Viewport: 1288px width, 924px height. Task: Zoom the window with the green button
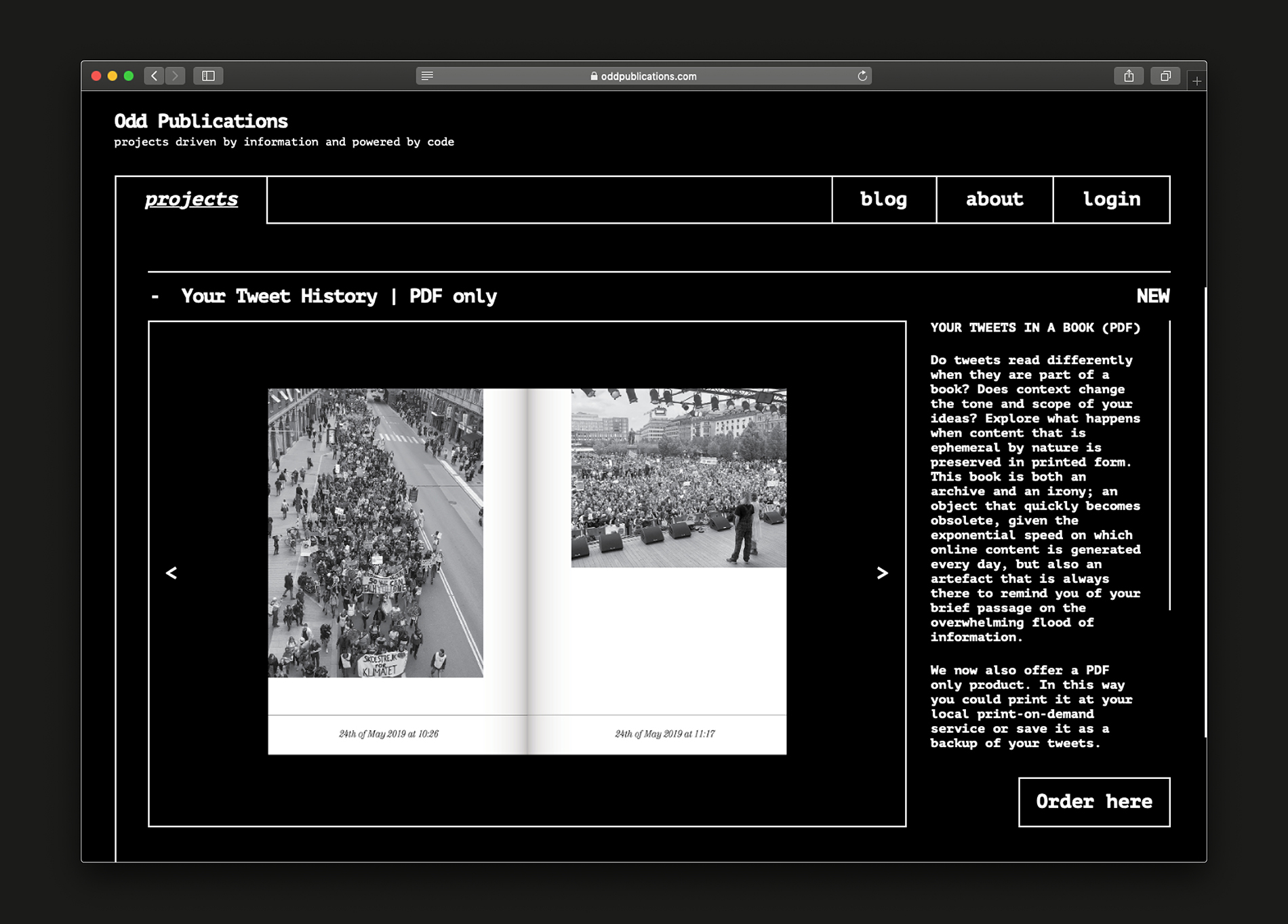tap(129, 76)
